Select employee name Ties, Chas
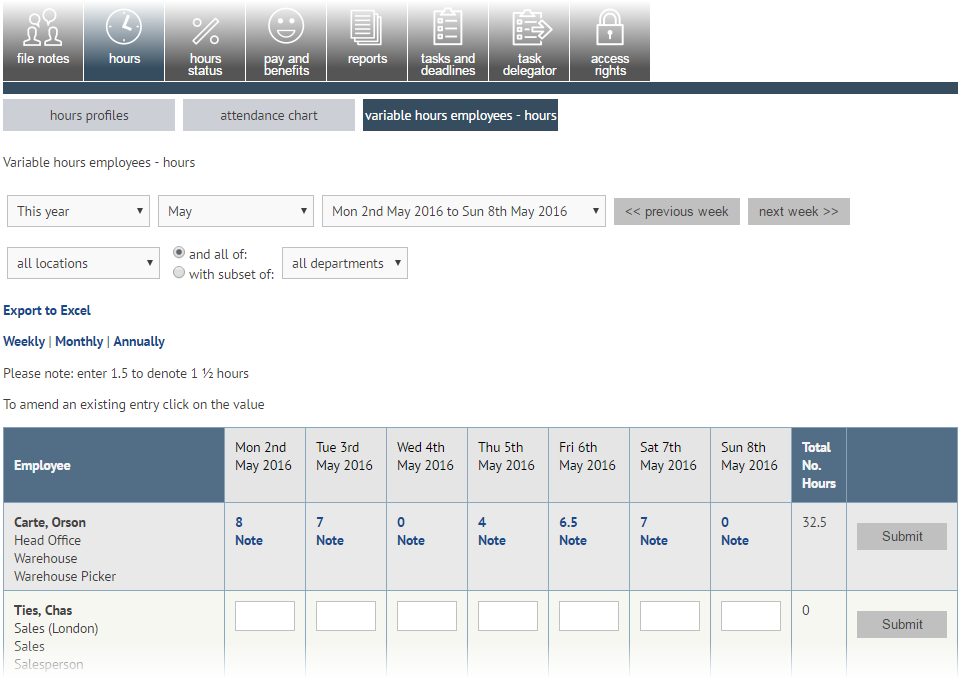This screenshot has width=961, height=678. 43,610
